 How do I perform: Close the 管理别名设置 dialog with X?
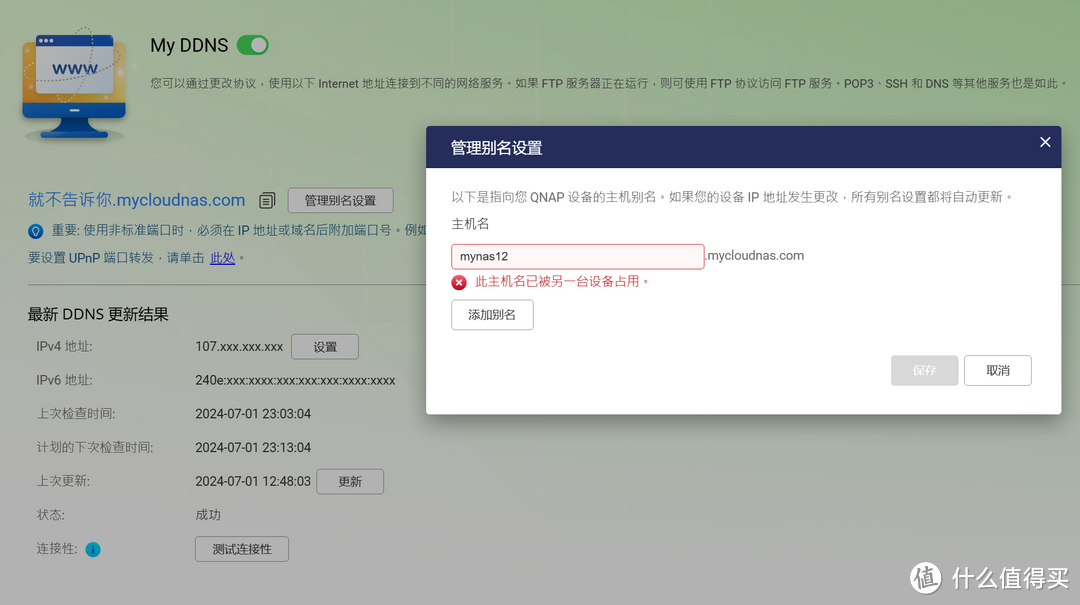click(x=1045, y=142)
